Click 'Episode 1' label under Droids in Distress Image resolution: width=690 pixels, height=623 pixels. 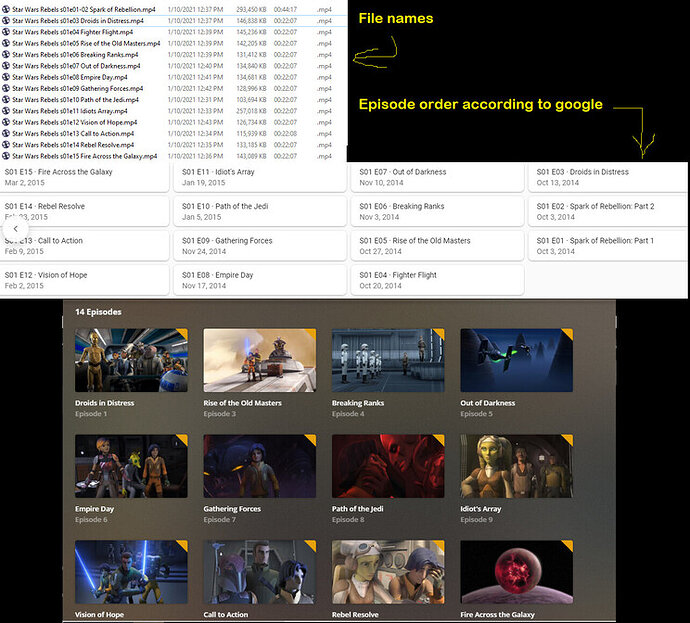pos(91,414)
